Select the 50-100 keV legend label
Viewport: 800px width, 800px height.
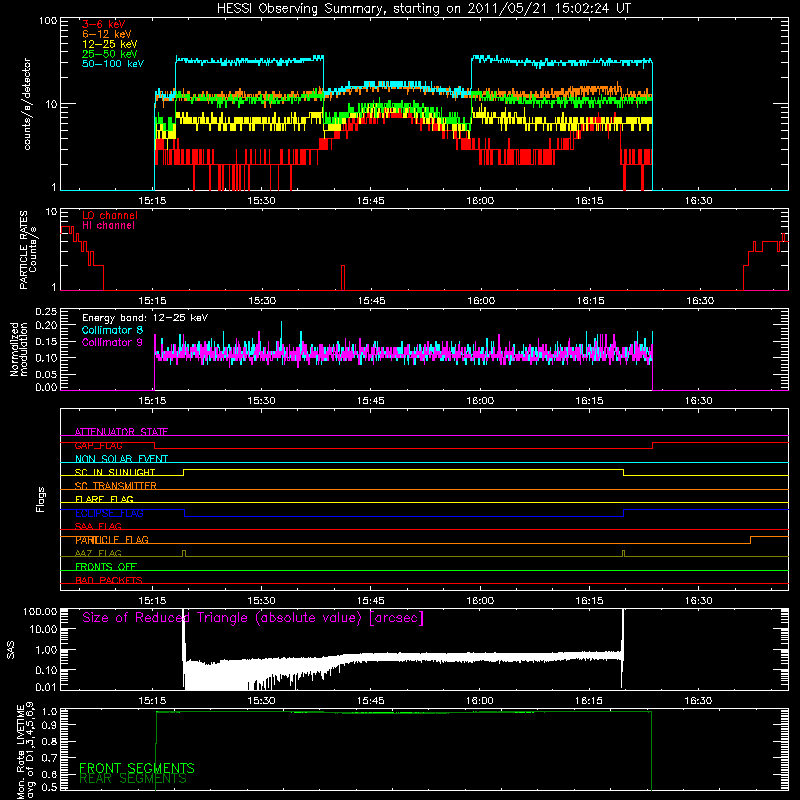pos(113,63)
